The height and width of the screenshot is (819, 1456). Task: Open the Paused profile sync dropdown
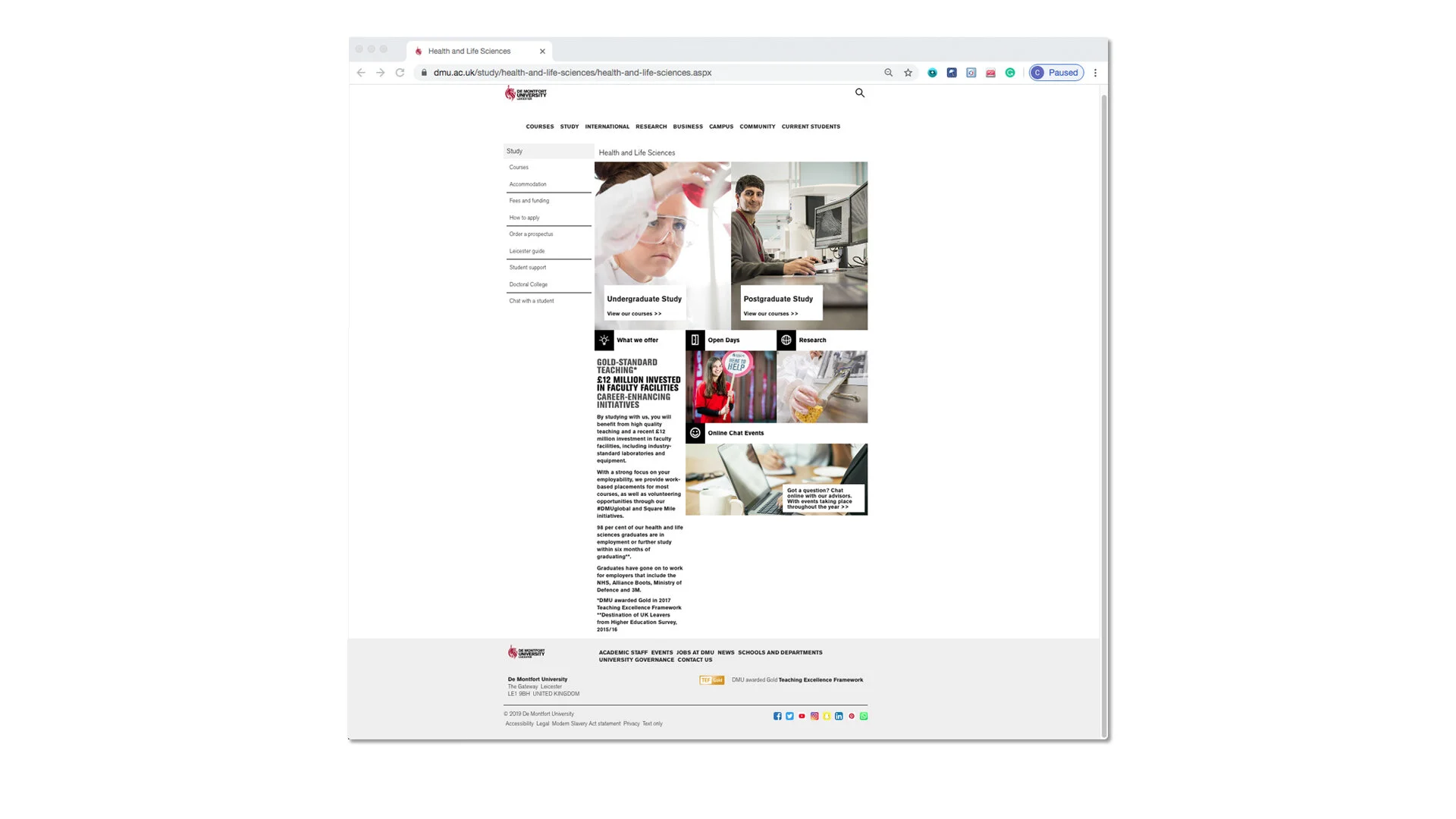point(1056,72)
